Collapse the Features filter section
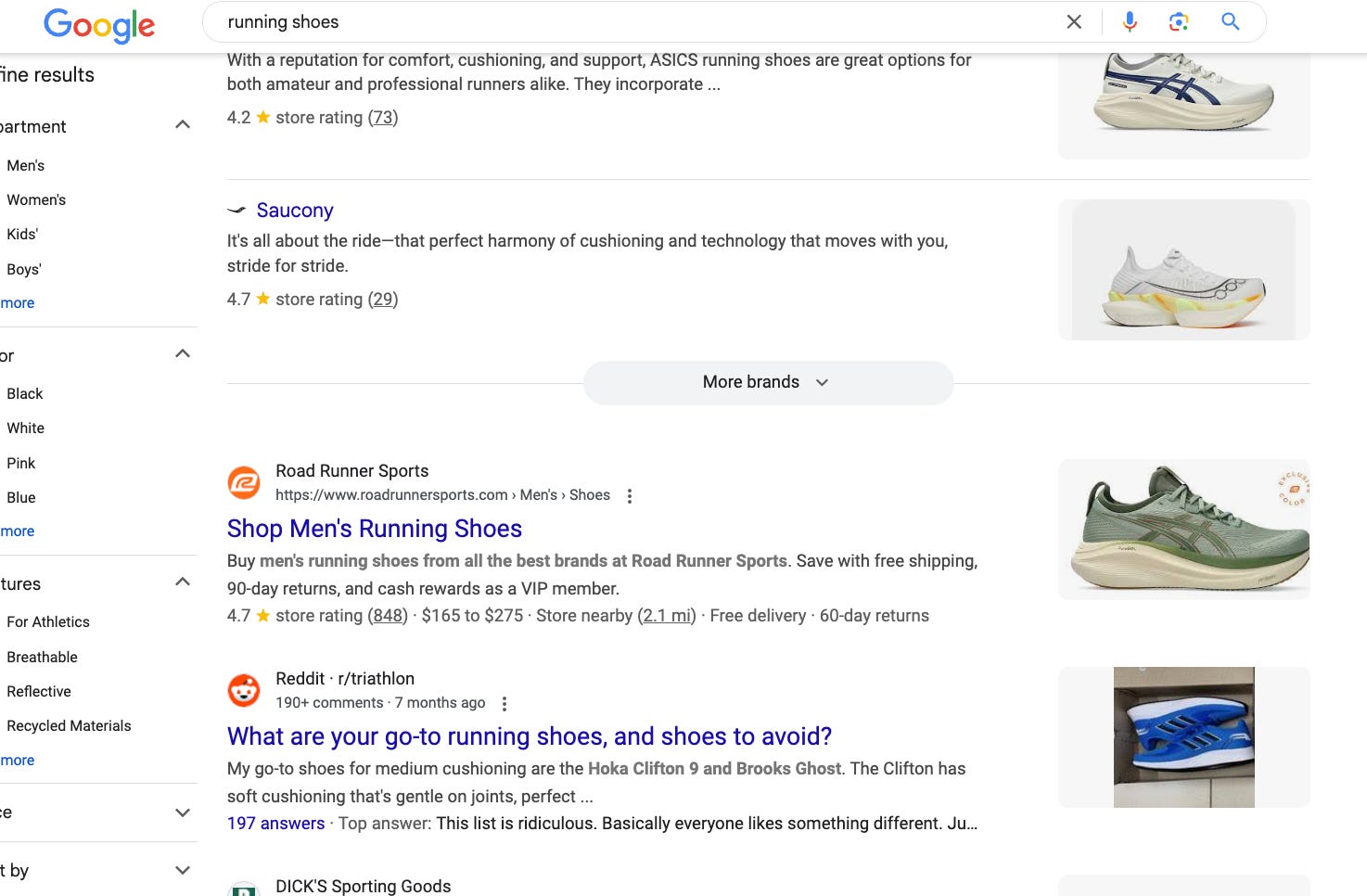 click(x=183, y=582)
